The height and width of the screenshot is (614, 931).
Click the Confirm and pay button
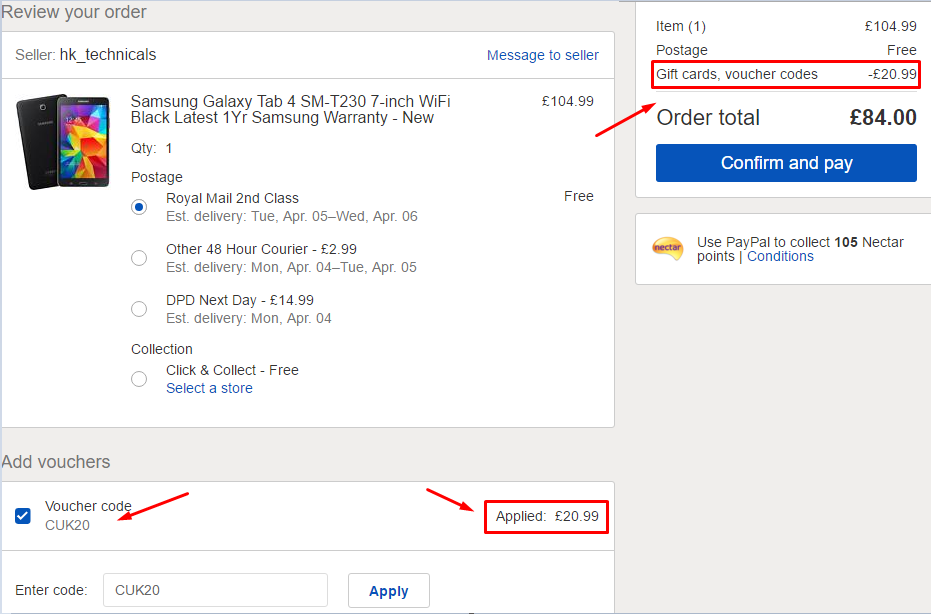[x=786, y=163]
